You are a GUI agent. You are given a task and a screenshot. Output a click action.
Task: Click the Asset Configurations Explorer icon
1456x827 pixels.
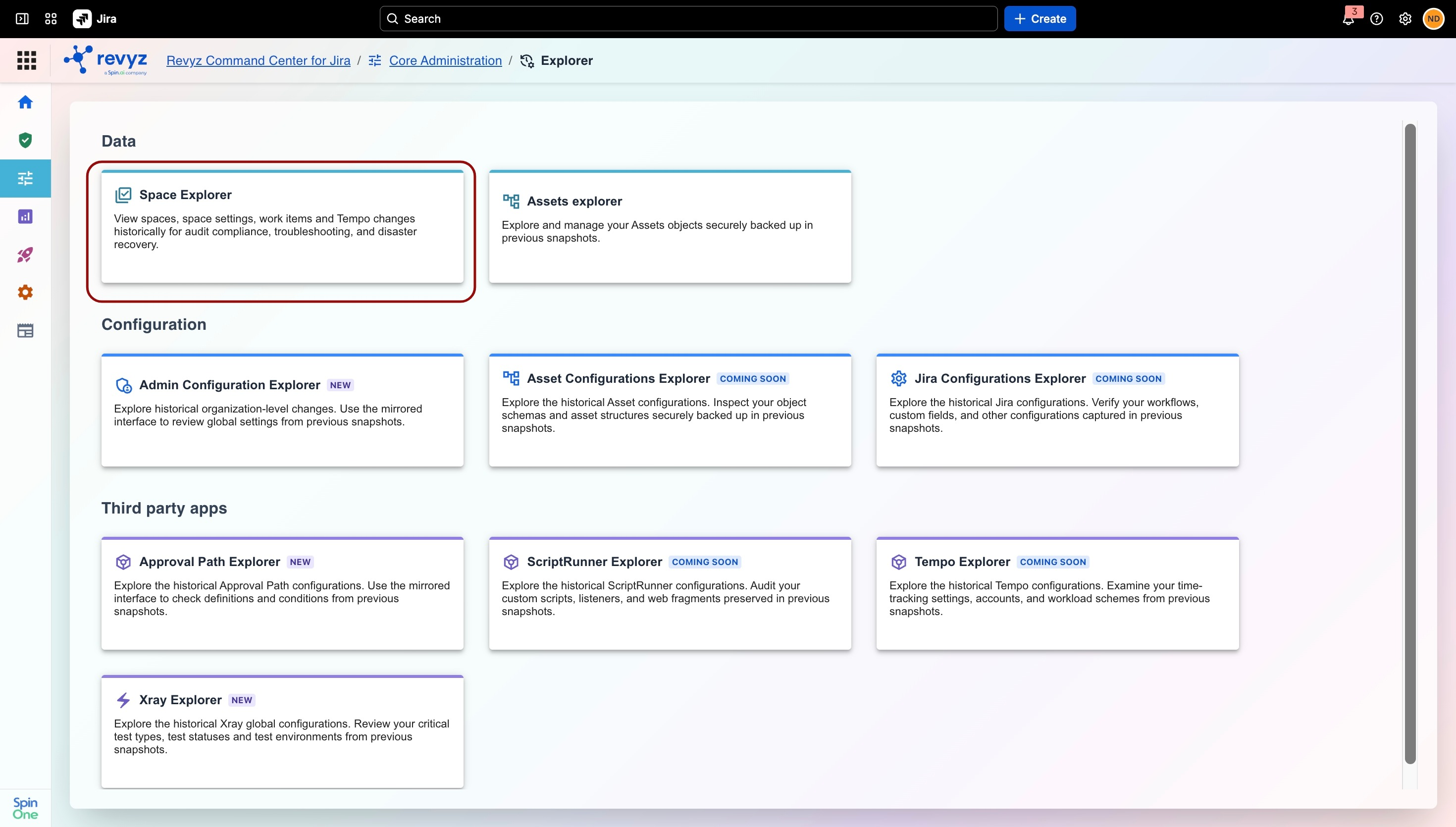coord(511,378)
